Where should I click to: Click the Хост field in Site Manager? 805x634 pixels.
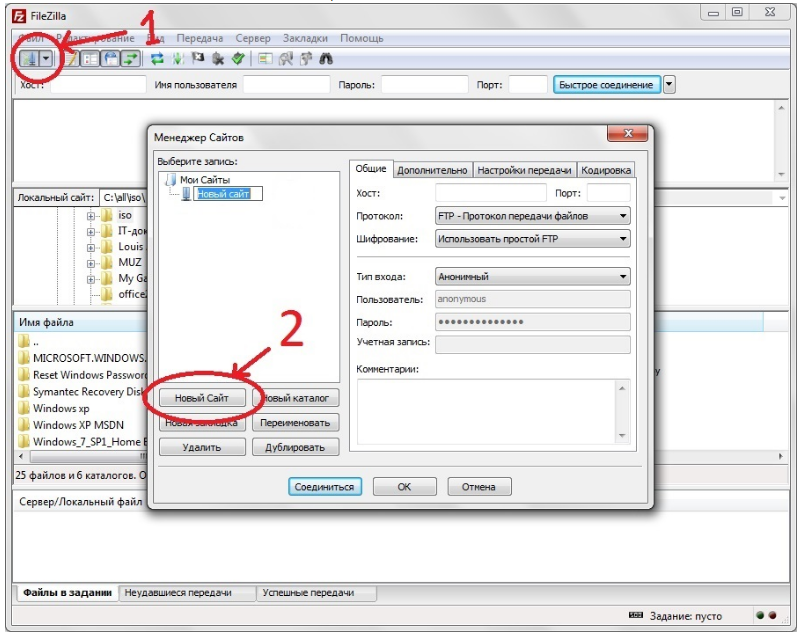point(490,193)
